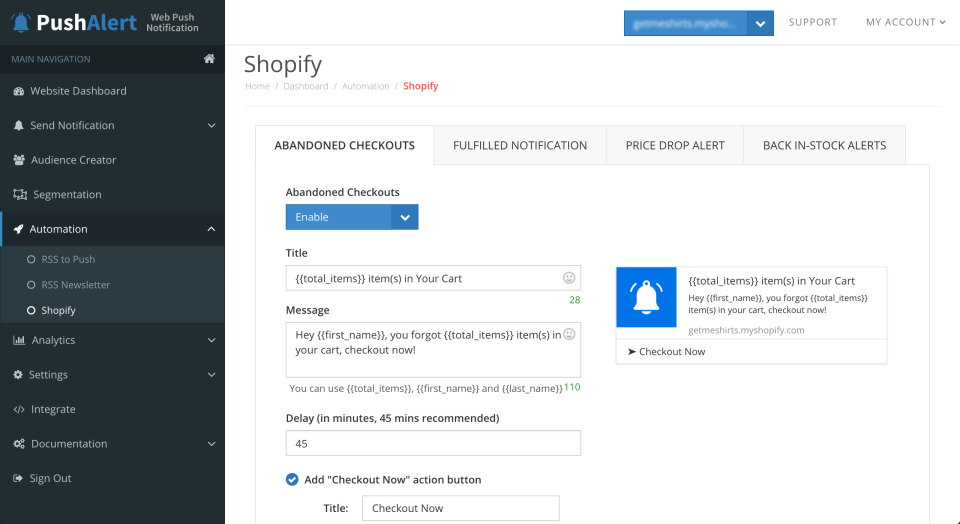Select the Shopify automation sub-item
This screenshot has width=960, height=524.
(x=58, y=311)
